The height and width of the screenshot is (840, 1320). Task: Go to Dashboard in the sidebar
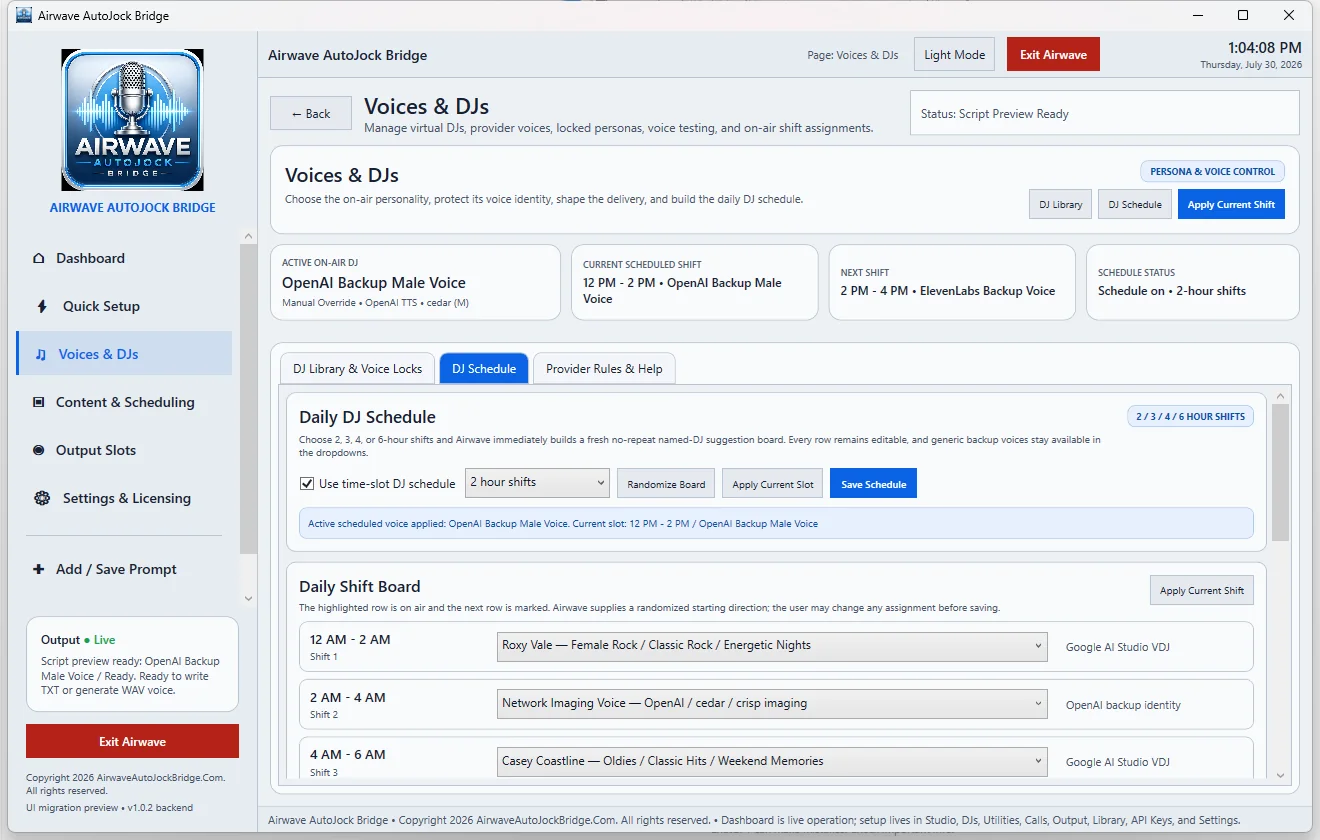(124, 258)
